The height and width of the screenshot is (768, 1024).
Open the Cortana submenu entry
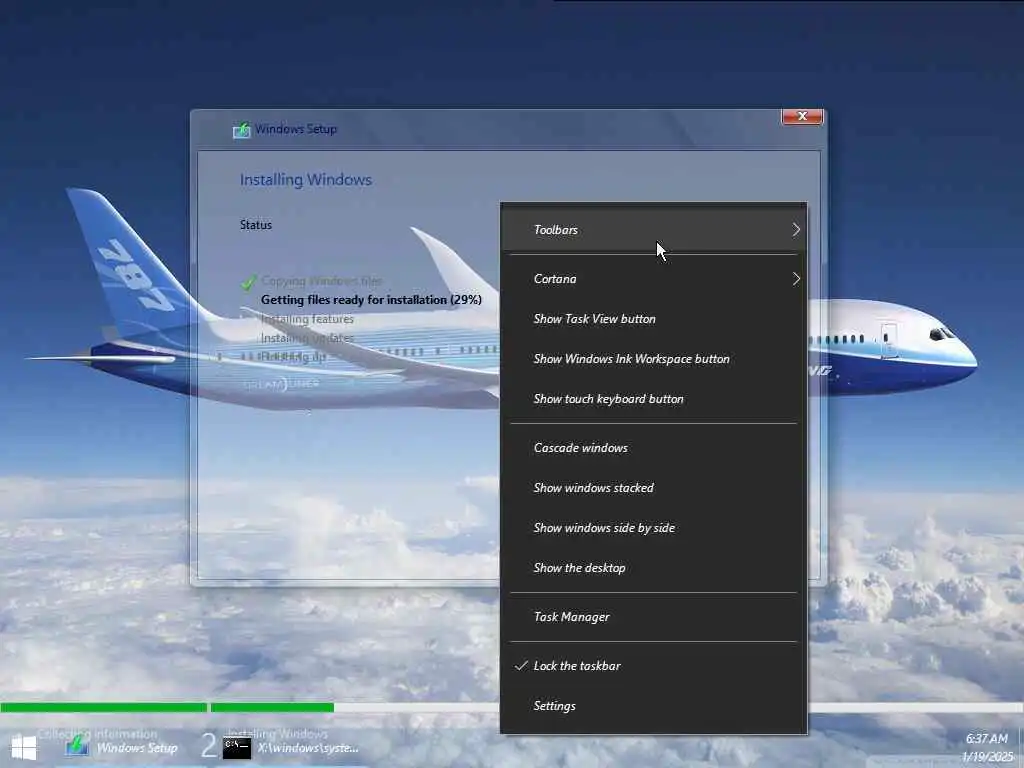tap(654, 279)
